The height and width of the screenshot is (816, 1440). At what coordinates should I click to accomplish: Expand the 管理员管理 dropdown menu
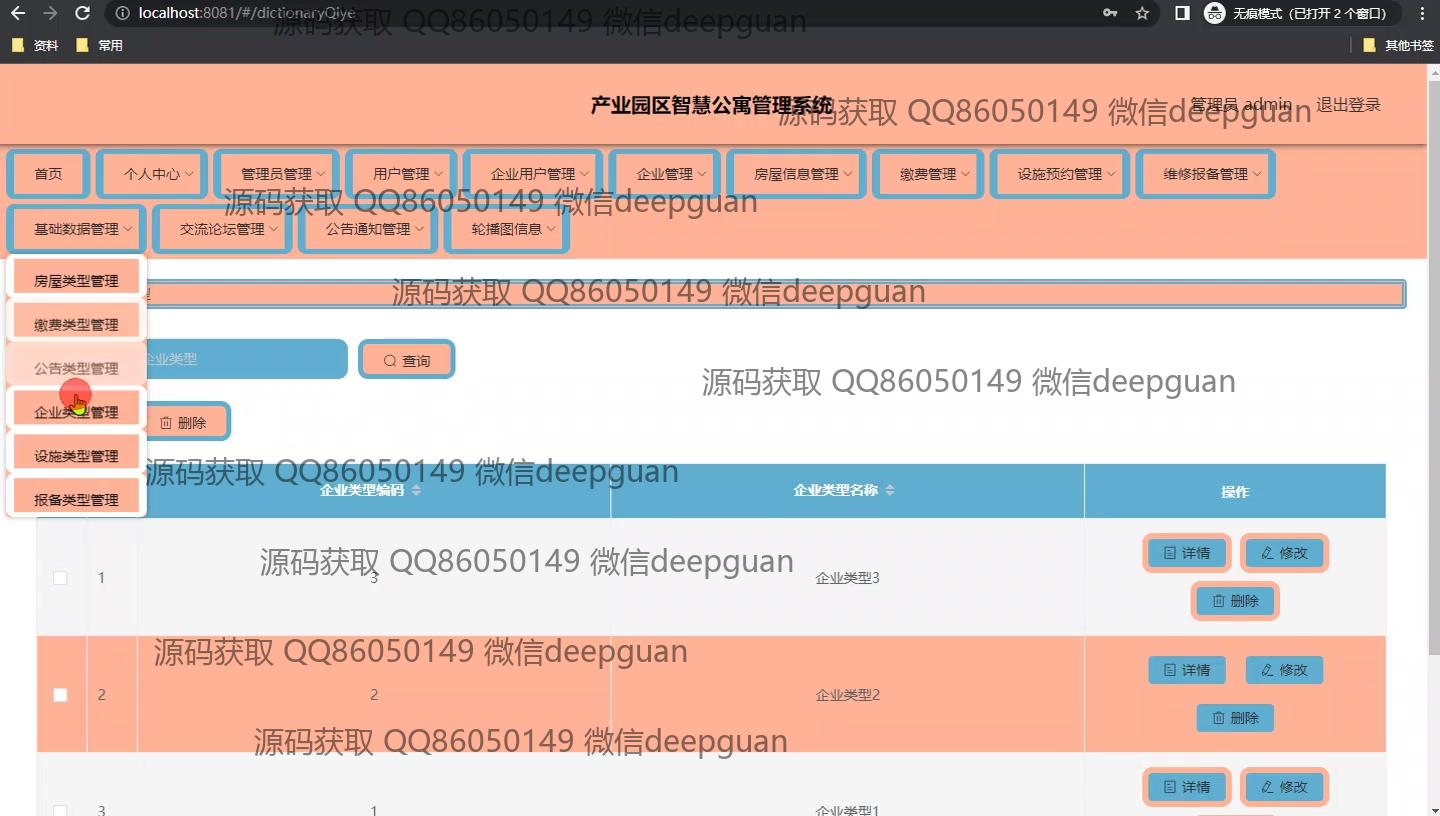point(277,174)
